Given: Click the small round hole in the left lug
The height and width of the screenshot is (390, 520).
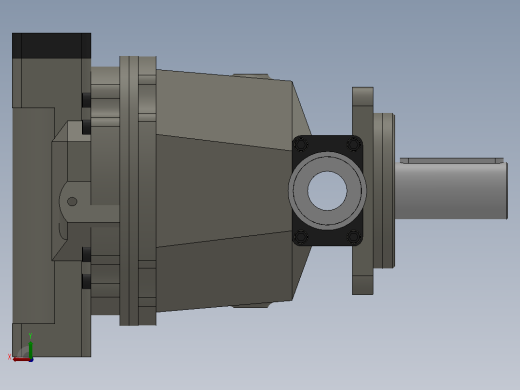Looking at the screenshot, I should click(72, 201).
